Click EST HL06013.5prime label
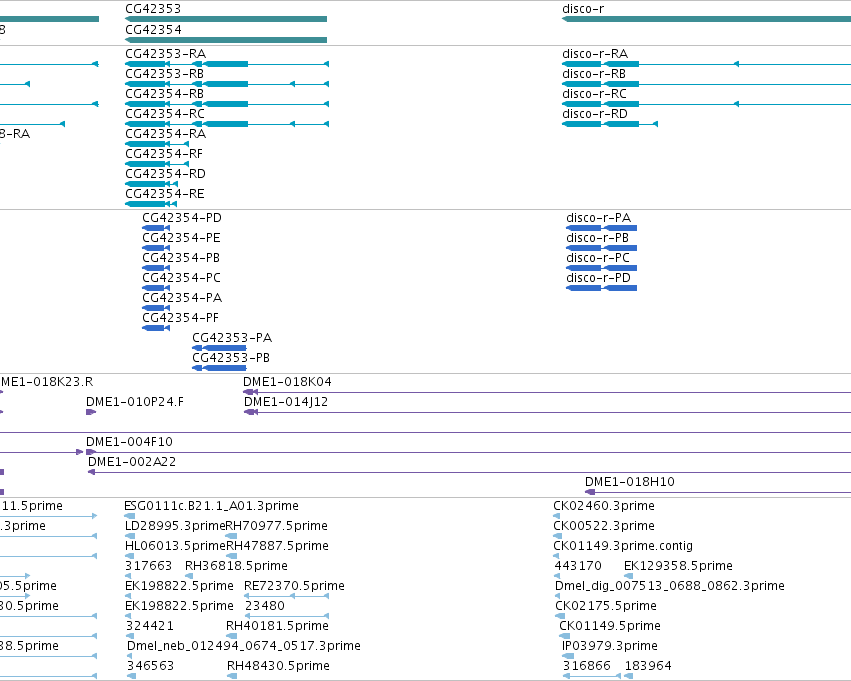This screenshot has height=681, width=851. tap(175, 546)
